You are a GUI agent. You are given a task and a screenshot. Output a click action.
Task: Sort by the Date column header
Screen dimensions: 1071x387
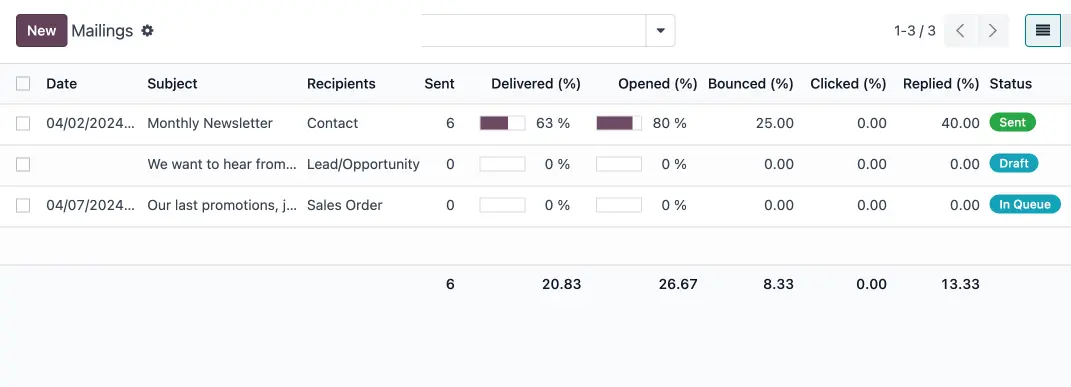click(61, 84)
